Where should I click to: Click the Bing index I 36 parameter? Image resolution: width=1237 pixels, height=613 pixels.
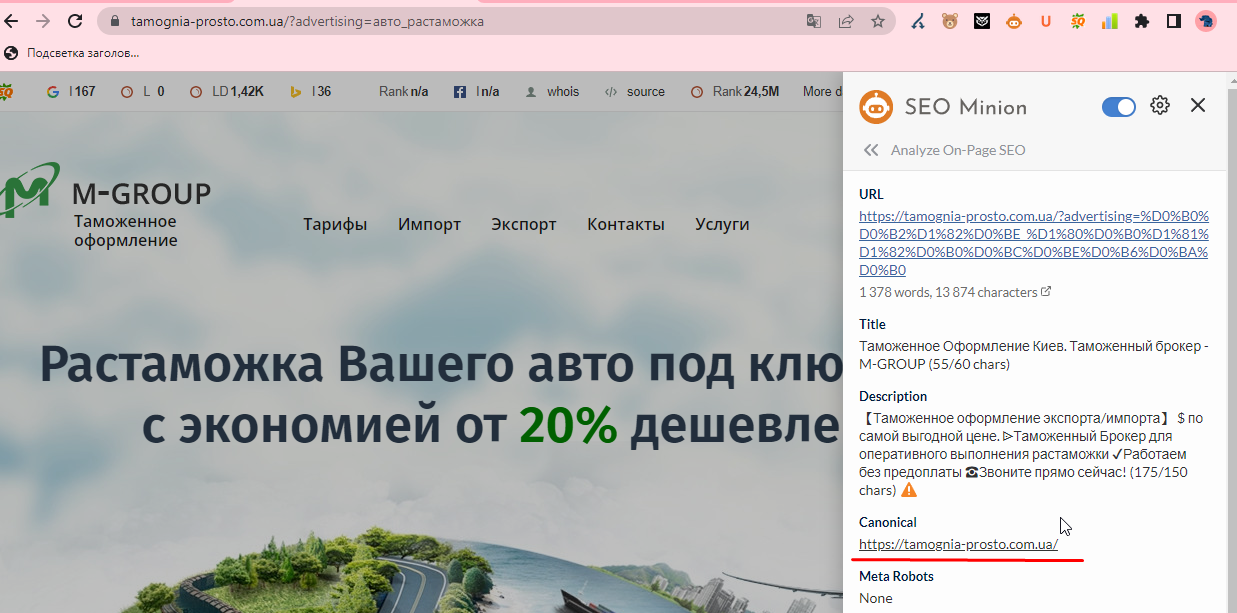(x=311, y=91)
